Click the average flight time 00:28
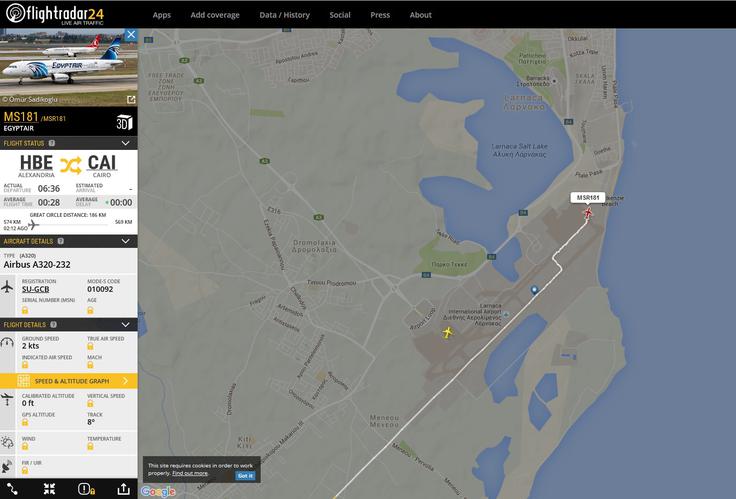736x499 pixels. tap(49, 203)
